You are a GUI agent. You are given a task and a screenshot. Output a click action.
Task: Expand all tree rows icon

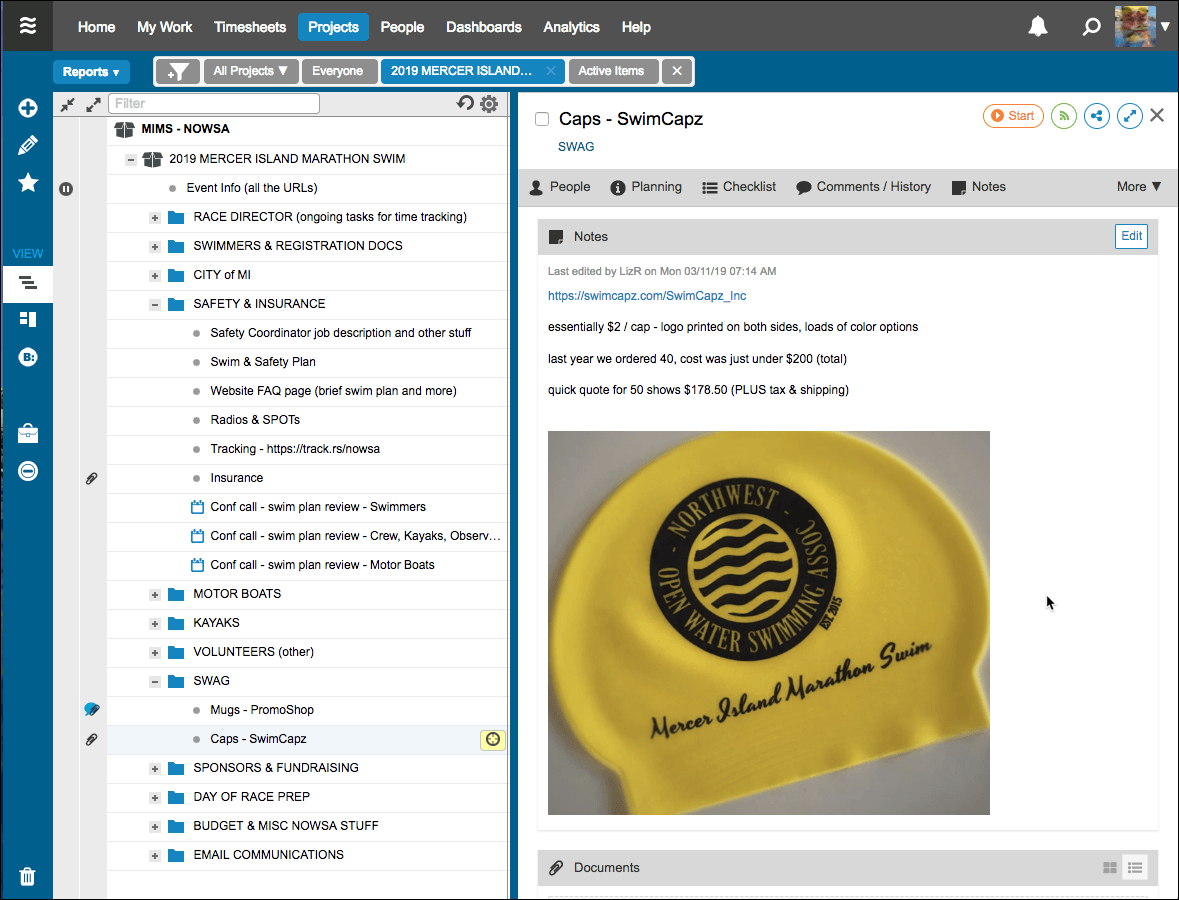tap(93, 105)
